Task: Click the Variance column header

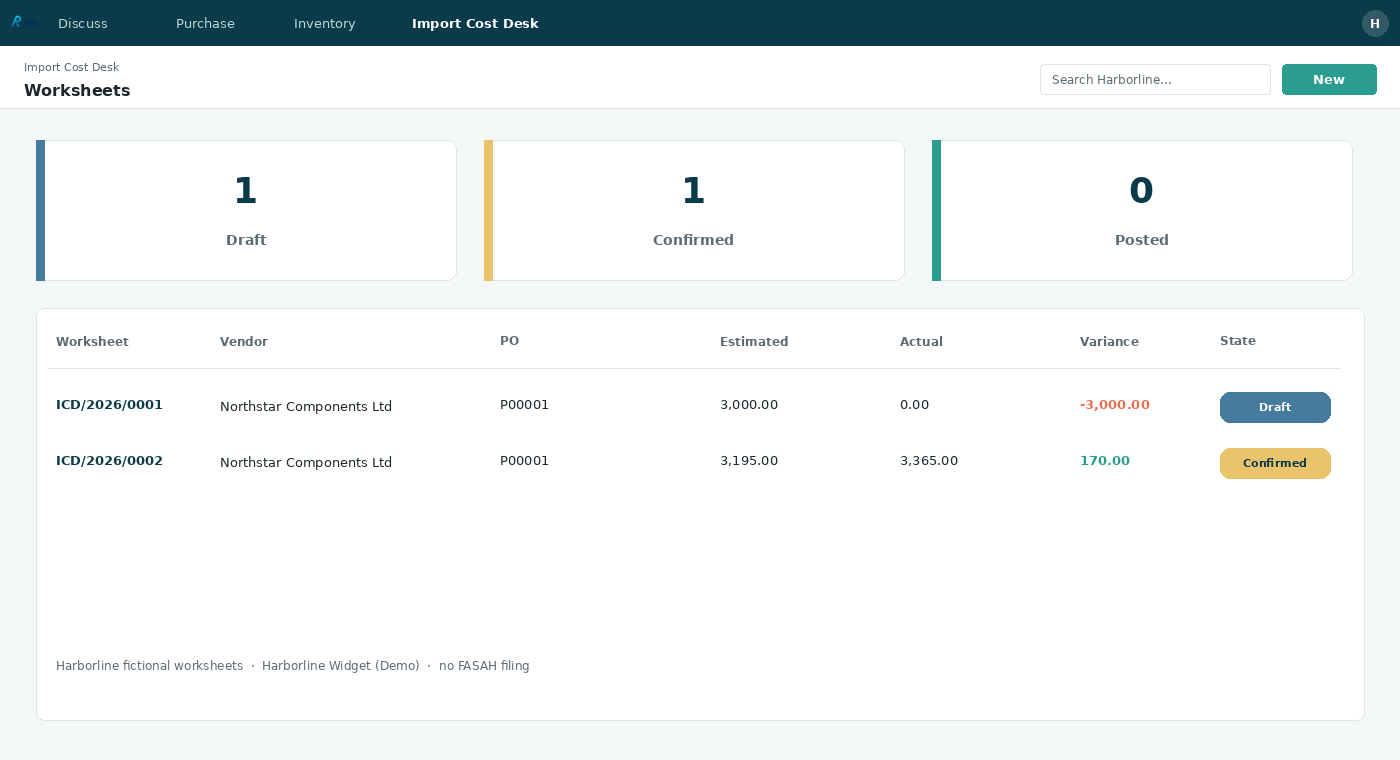Action: point(1109,341)
